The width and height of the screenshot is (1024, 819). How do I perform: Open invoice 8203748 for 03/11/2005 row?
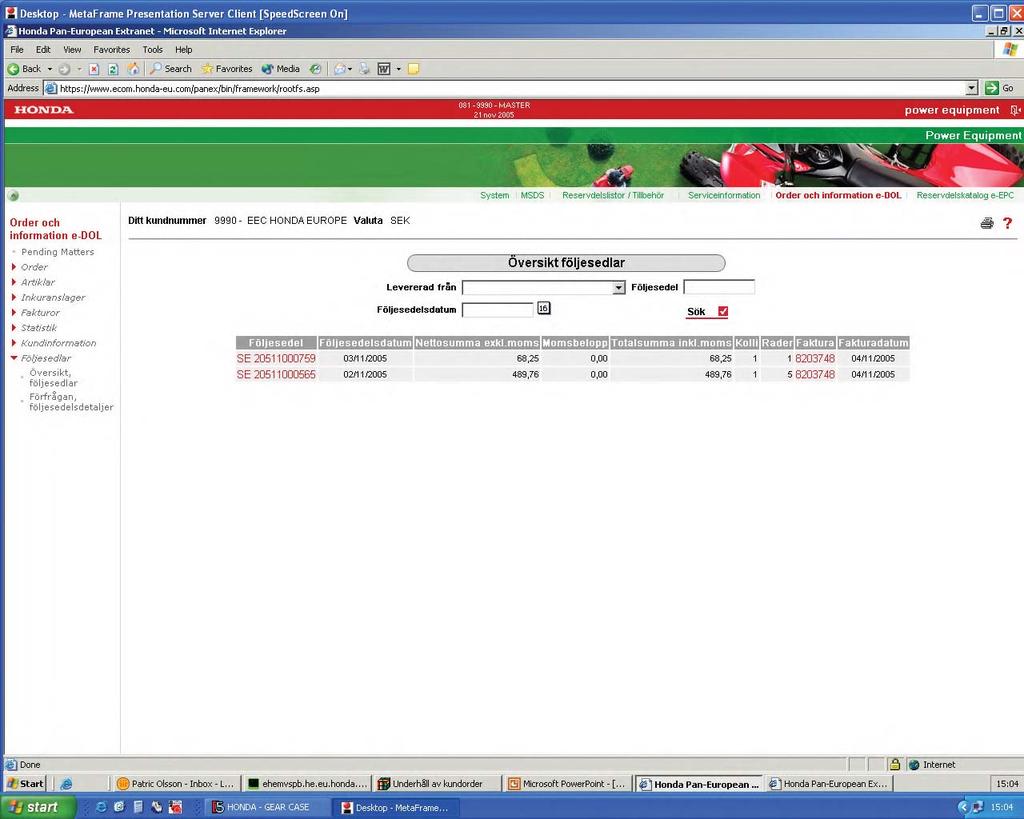(815, 359)
